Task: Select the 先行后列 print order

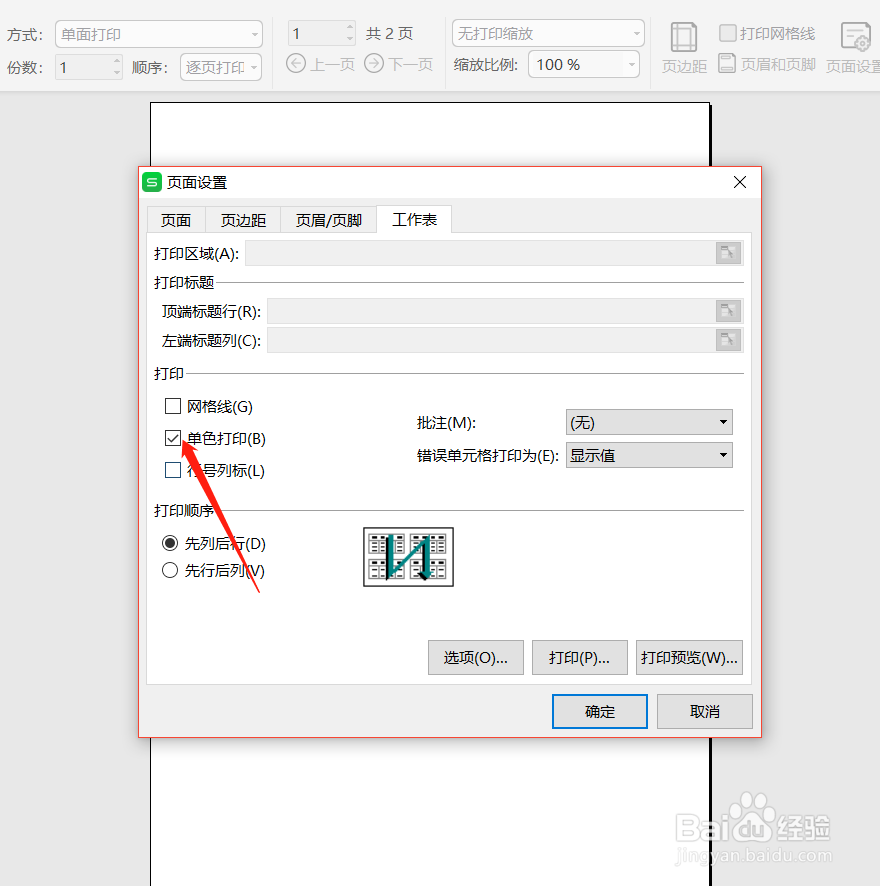Action: [x=170, y=572]
